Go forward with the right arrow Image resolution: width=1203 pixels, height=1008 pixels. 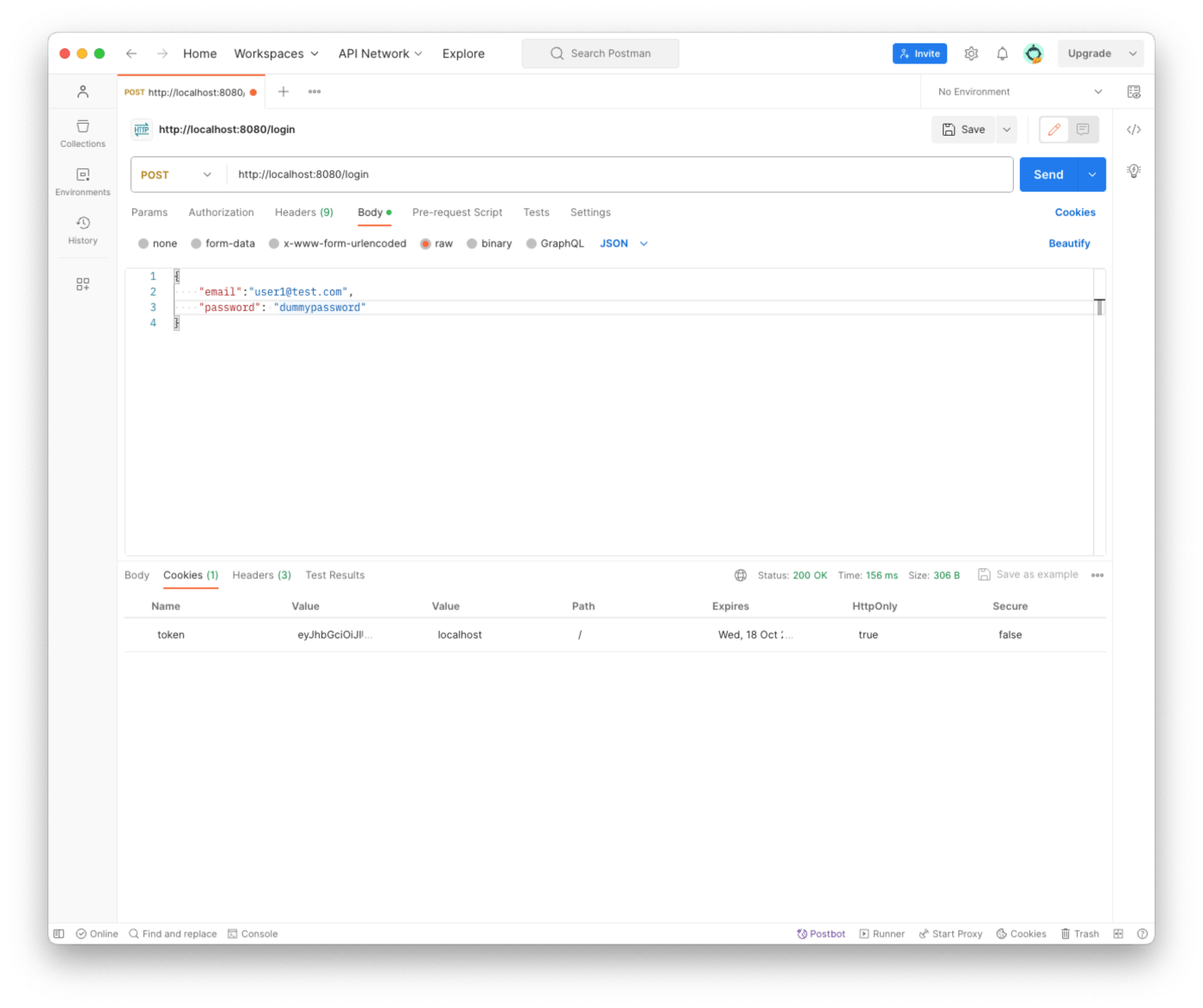162,53
